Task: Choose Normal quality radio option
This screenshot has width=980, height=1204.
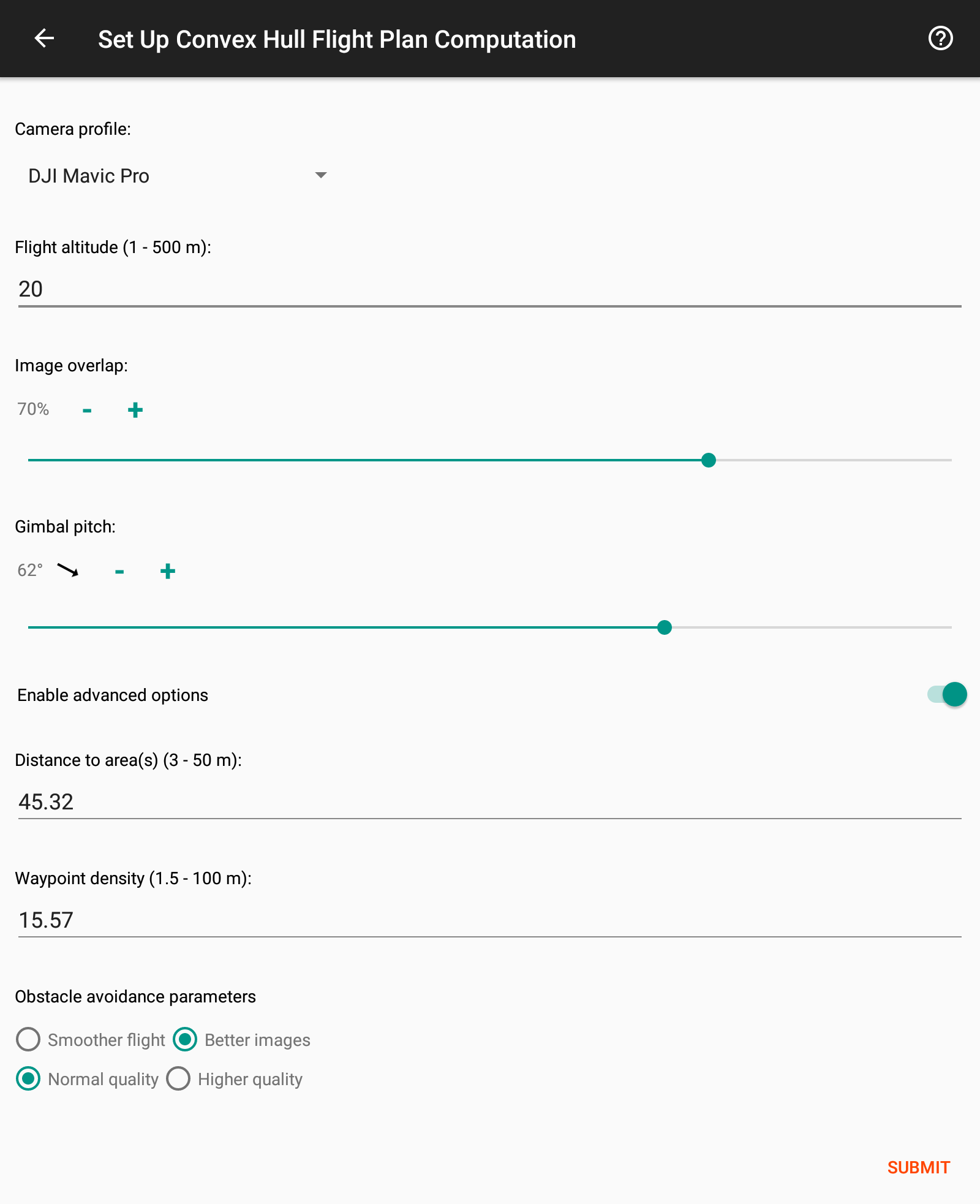Action: click(x=28, y=1079)
